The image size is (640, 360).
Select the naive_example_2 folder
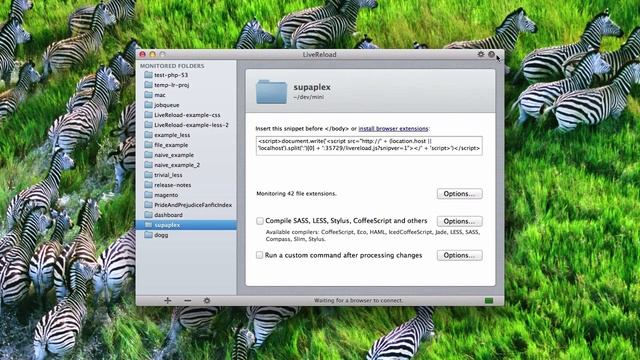(x=186, y=165)
